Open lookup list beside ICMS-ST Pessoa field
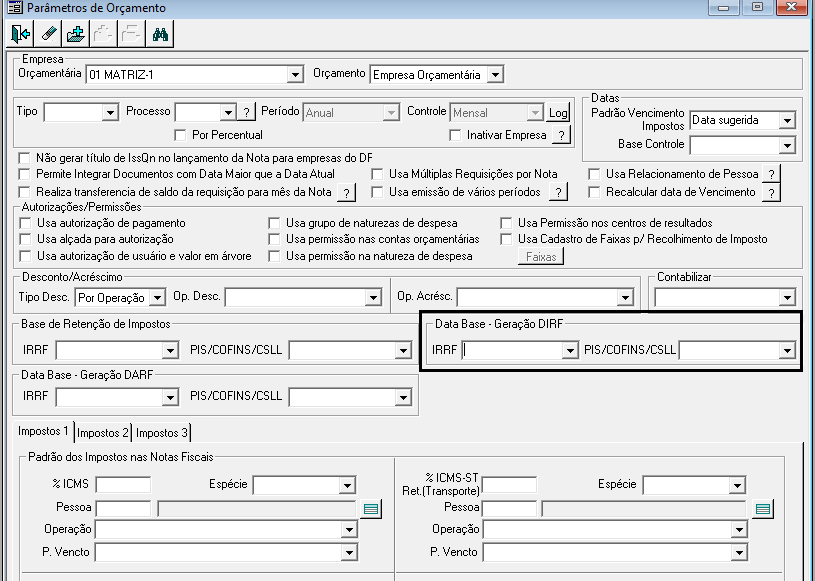The height and width of the screenshot is (581, 815). pos(763,509)
